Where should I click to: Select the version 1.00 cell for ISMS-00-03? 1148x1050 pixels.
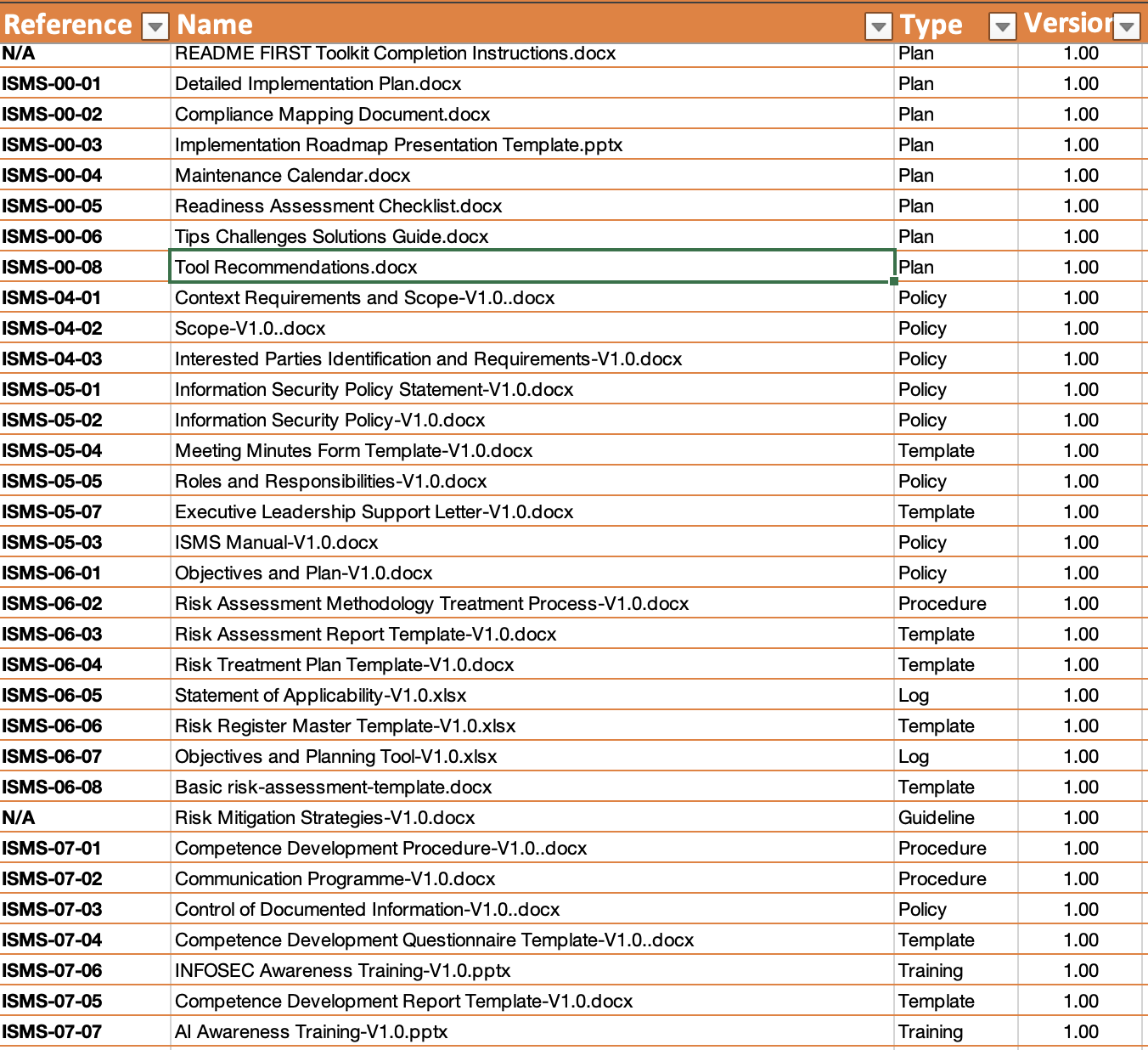coord(1080,144)
